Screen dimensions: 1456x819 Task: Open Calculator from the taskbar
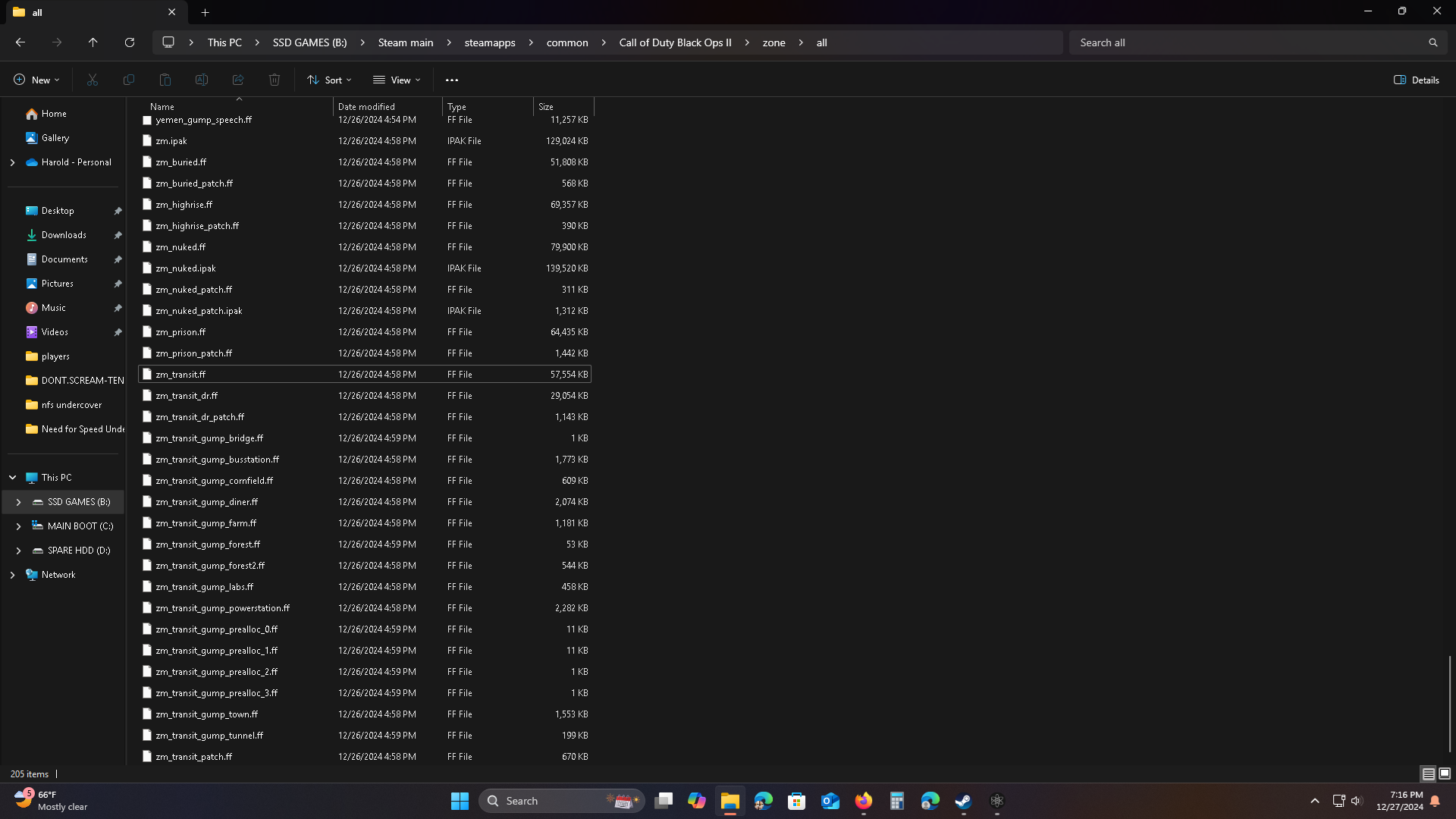(x=897, y=801)
